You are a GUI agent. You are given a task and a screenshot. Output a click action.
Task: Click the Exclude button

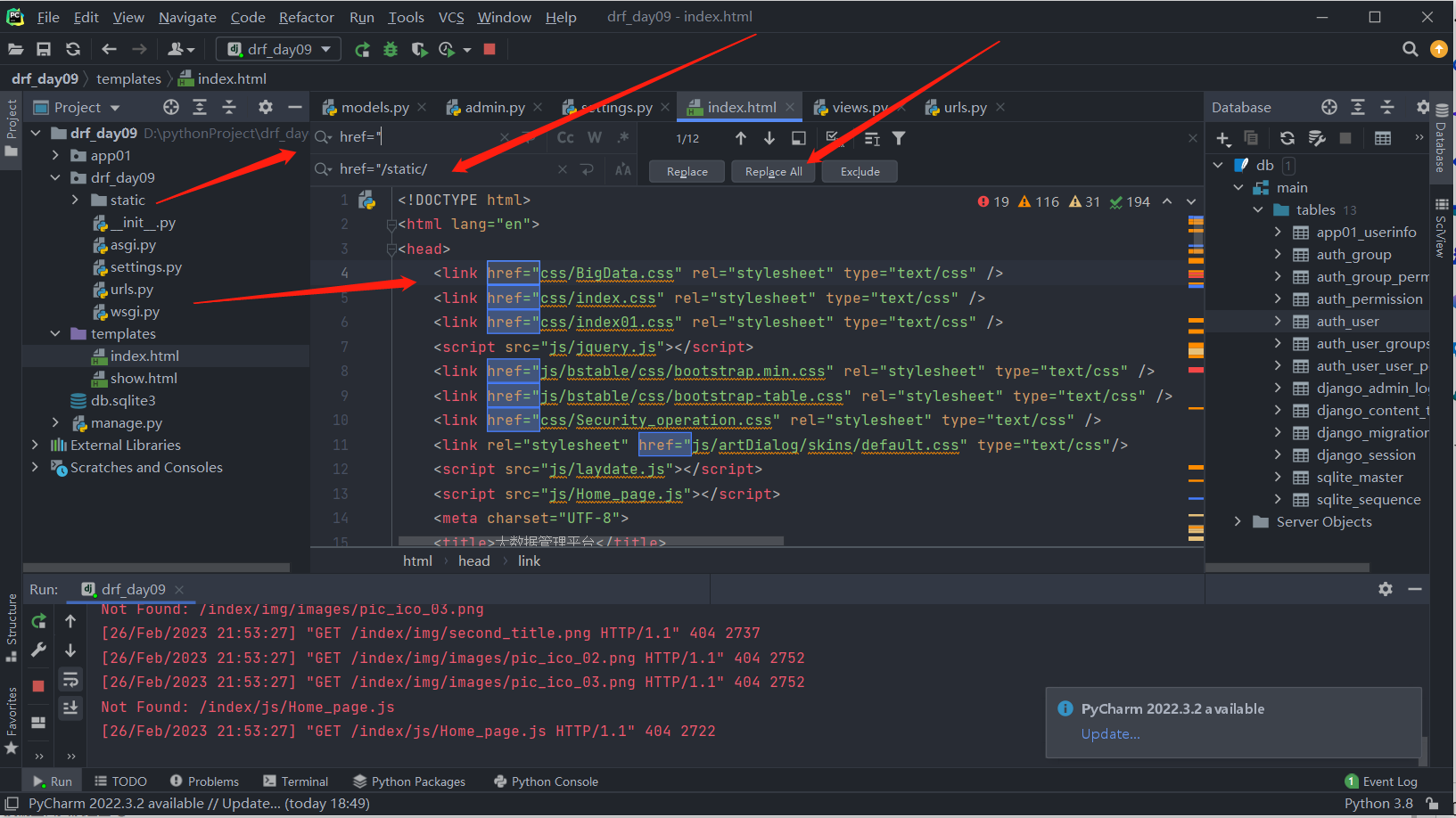pos(860,171)
